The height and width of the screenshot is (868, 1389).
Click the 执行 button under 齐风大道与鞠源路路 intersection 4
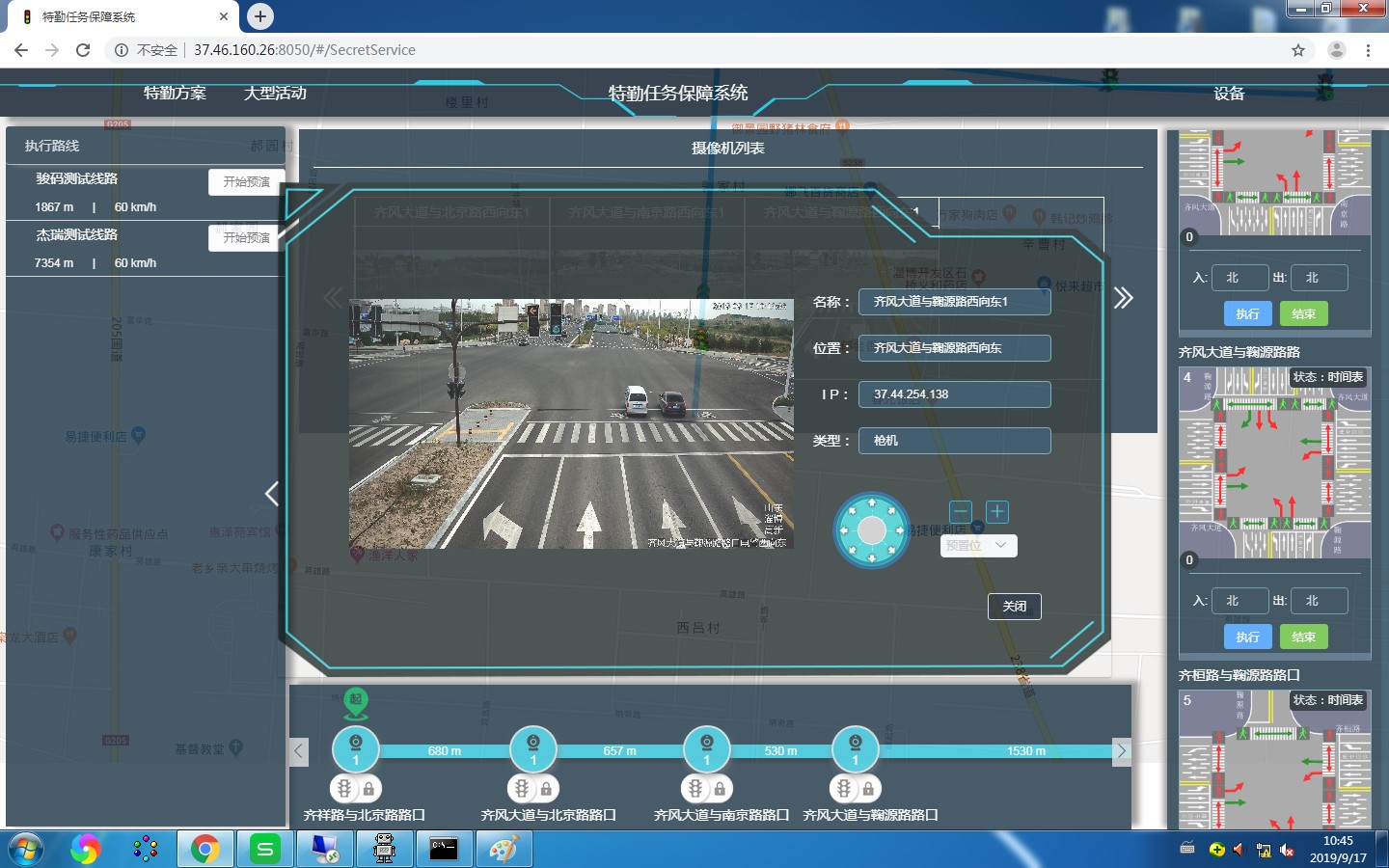pyautogui.click(x=1248, y=637)
